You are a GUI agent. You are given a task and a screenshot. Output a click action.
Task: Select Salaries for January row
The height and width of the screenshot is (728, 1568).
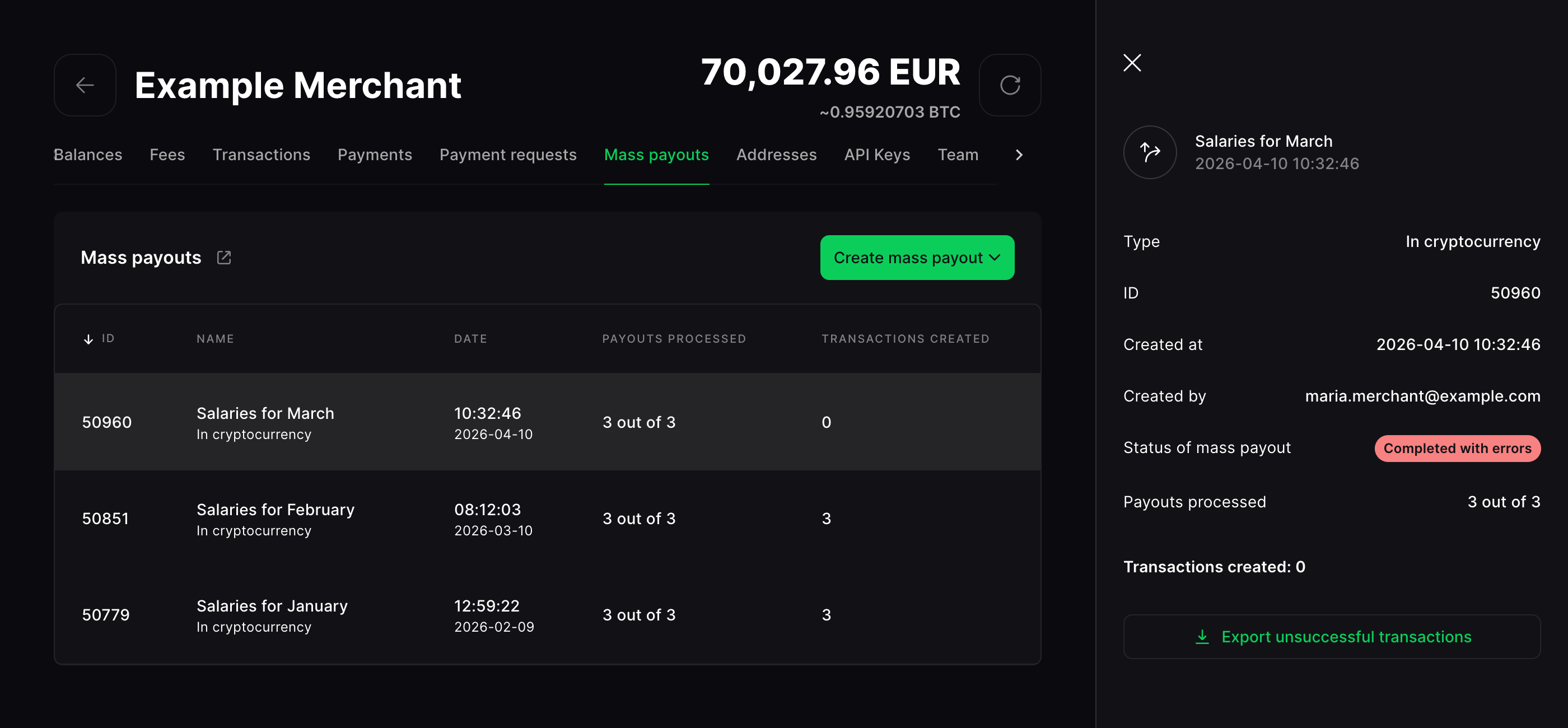[547, 614]
